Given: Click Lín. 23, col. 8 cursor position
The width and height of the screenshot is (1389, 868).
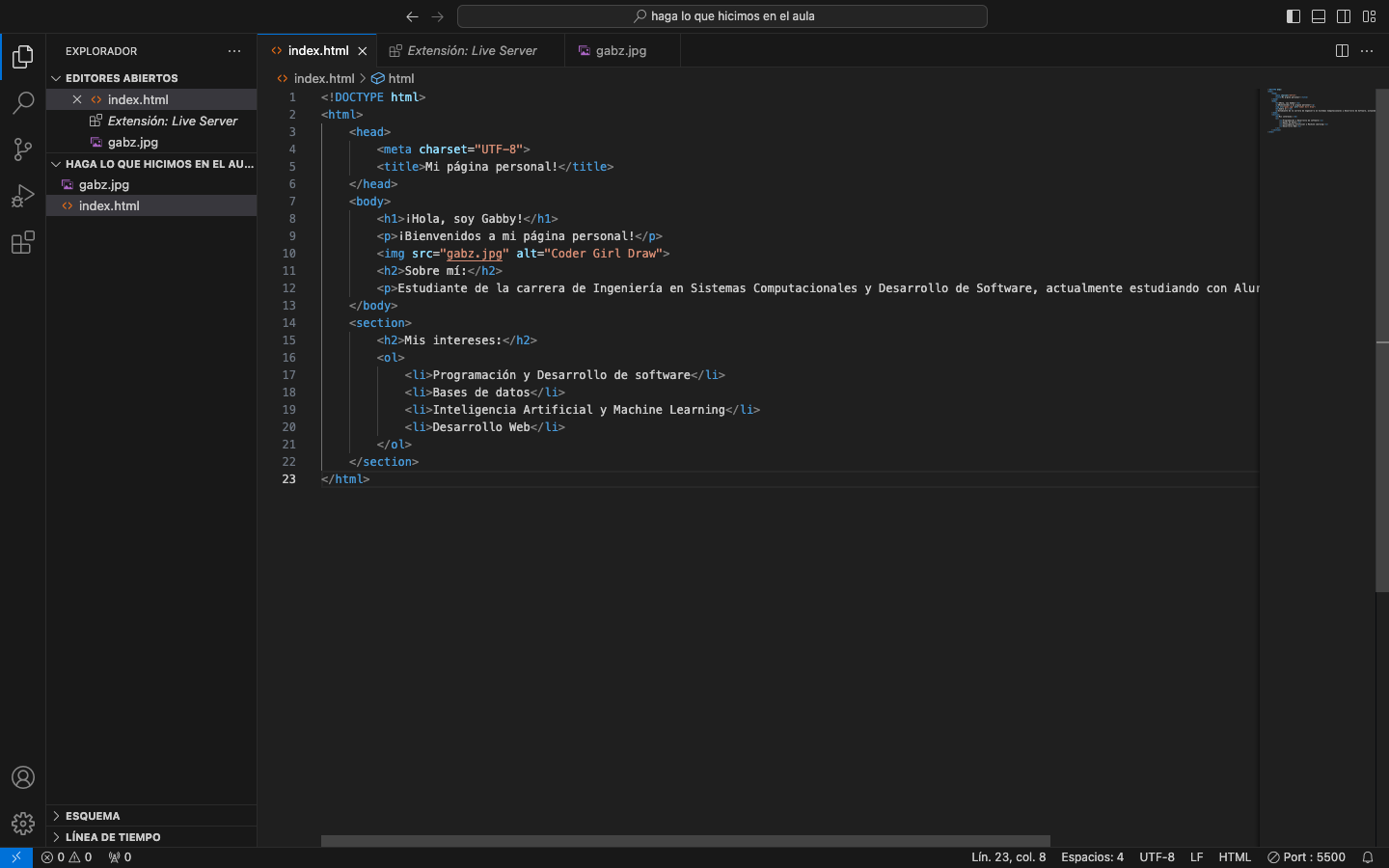Looking at the screenshot, I should coord(1008,857).
